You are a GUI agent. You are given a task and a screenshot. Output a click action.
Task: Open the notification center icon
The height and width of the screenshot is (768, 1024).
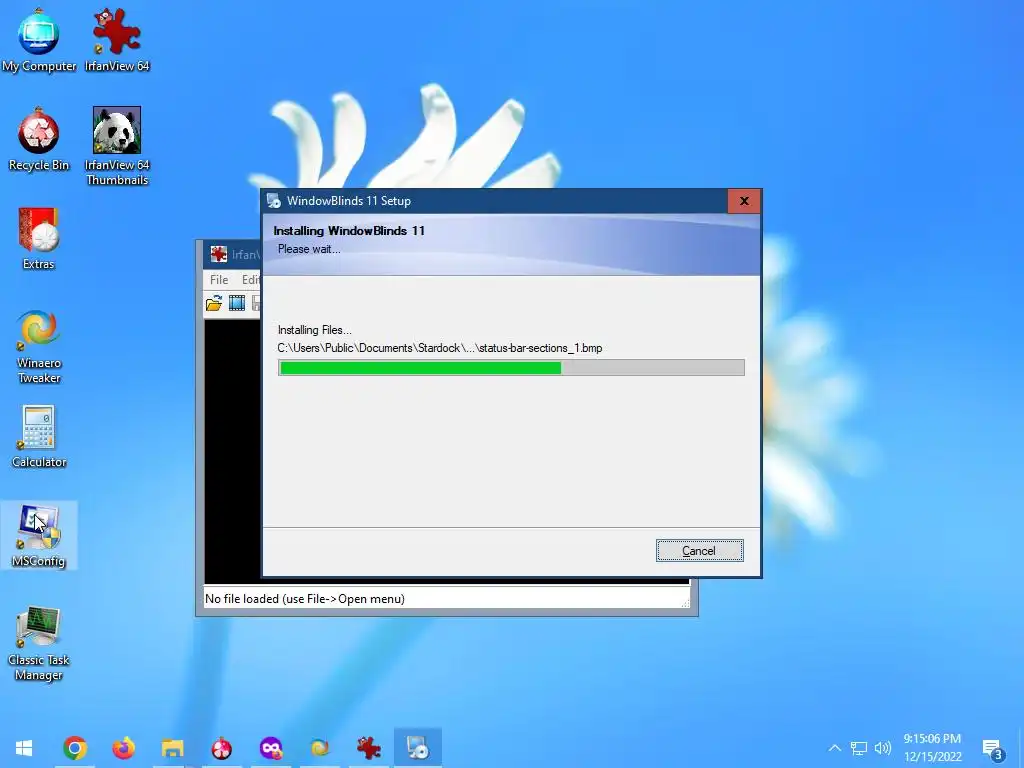993,749
